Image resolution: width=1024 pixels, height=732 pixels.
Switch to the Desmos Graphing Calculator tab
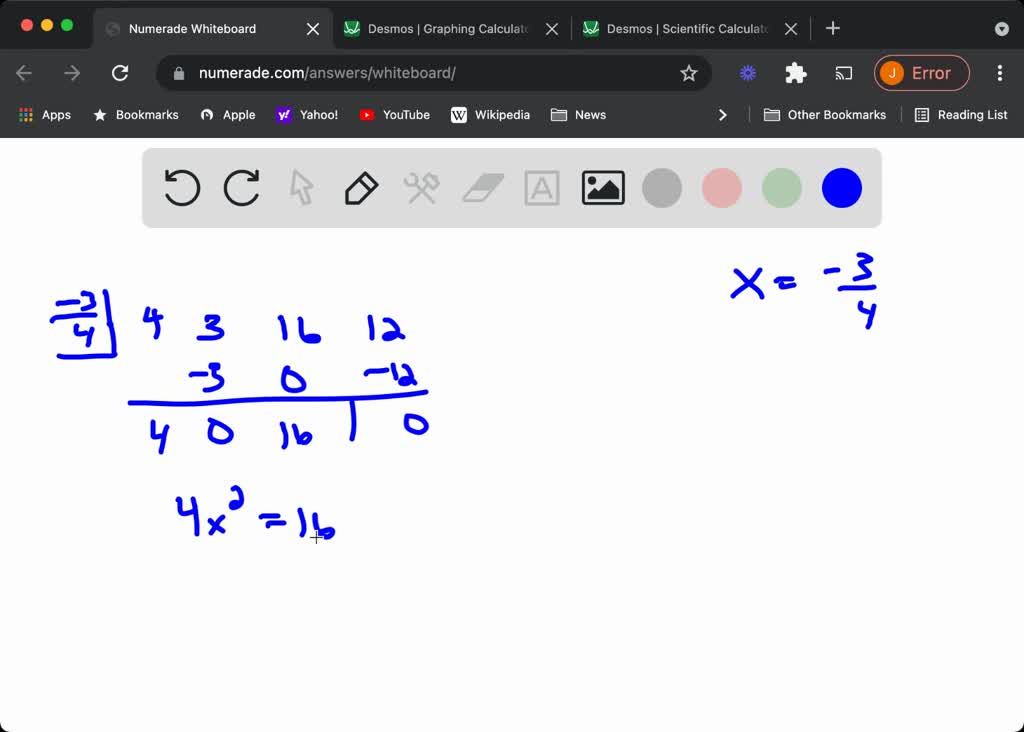point(449,28)
